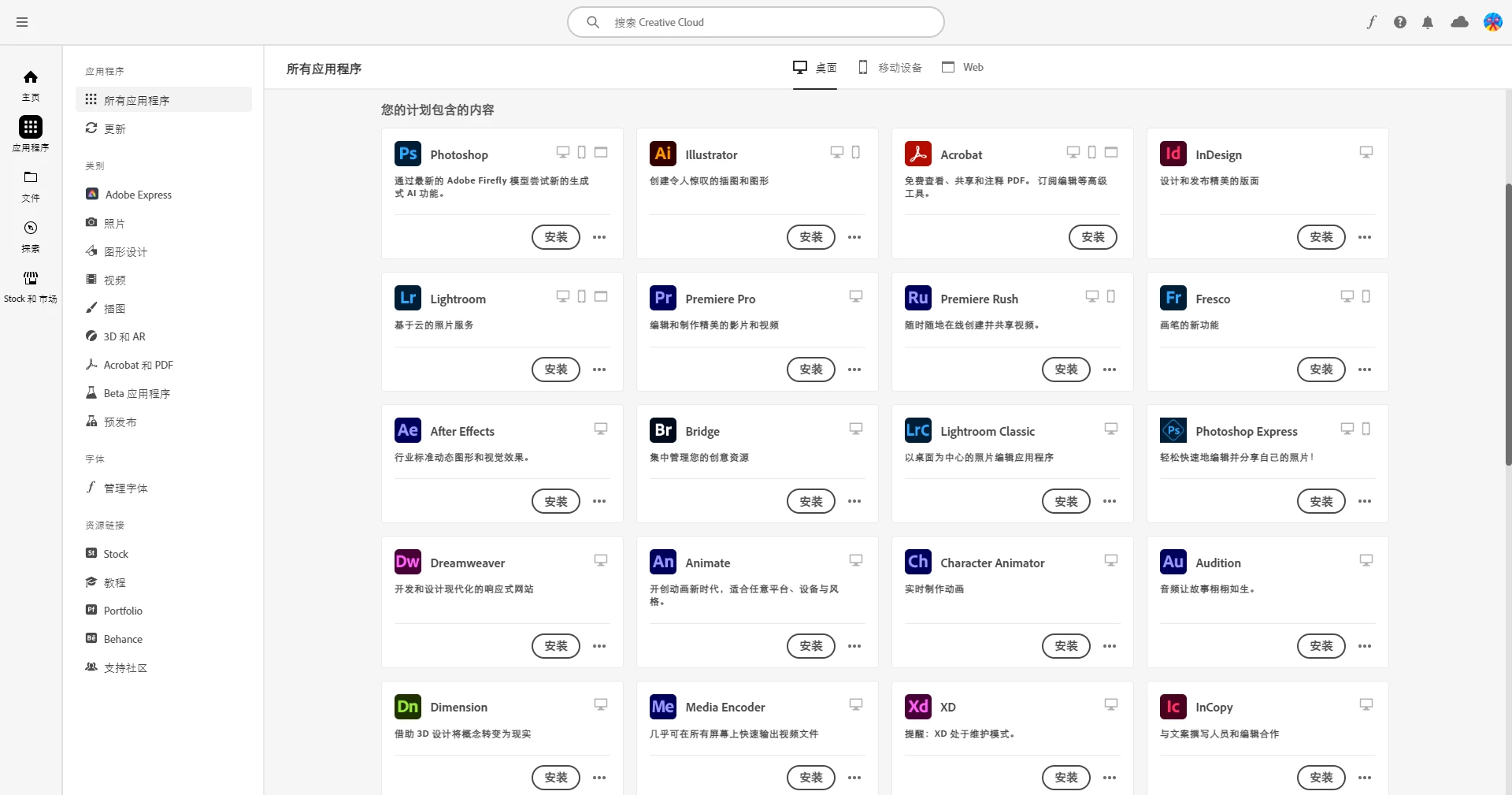Open Stock 和市场 in left rail
This screenshot has width=1512, height=795.
(x=31, y=287)
